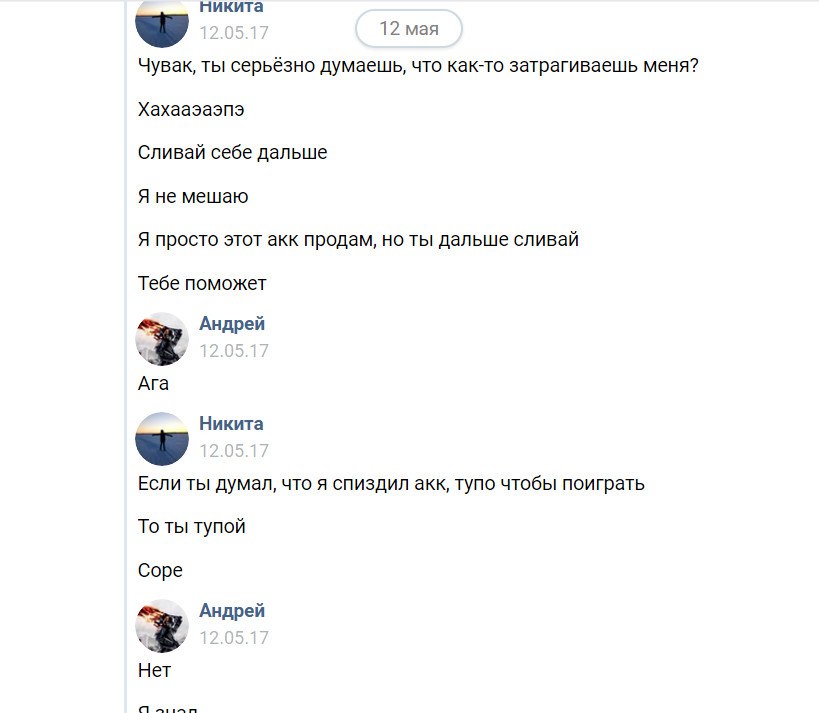Click Никита's avatar above «Если ты думал»
Viewport: 819px width, 713px height.
click(162, 438)
